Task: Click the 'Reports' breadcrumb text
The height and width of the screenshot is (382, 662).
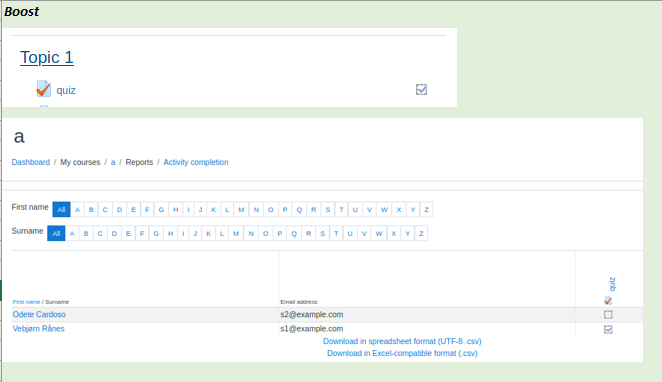Action: click(x=139, y=162)
